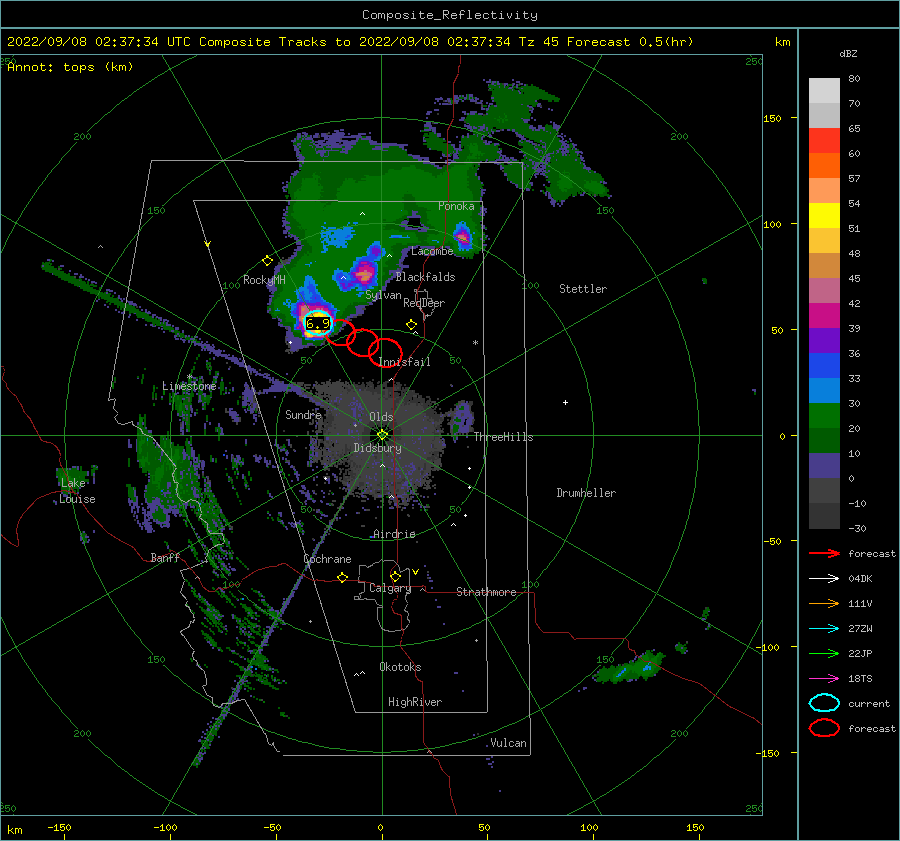Click the 'Innisfail' town label
This screenshot has height=841, width=900.
[404, 362]
